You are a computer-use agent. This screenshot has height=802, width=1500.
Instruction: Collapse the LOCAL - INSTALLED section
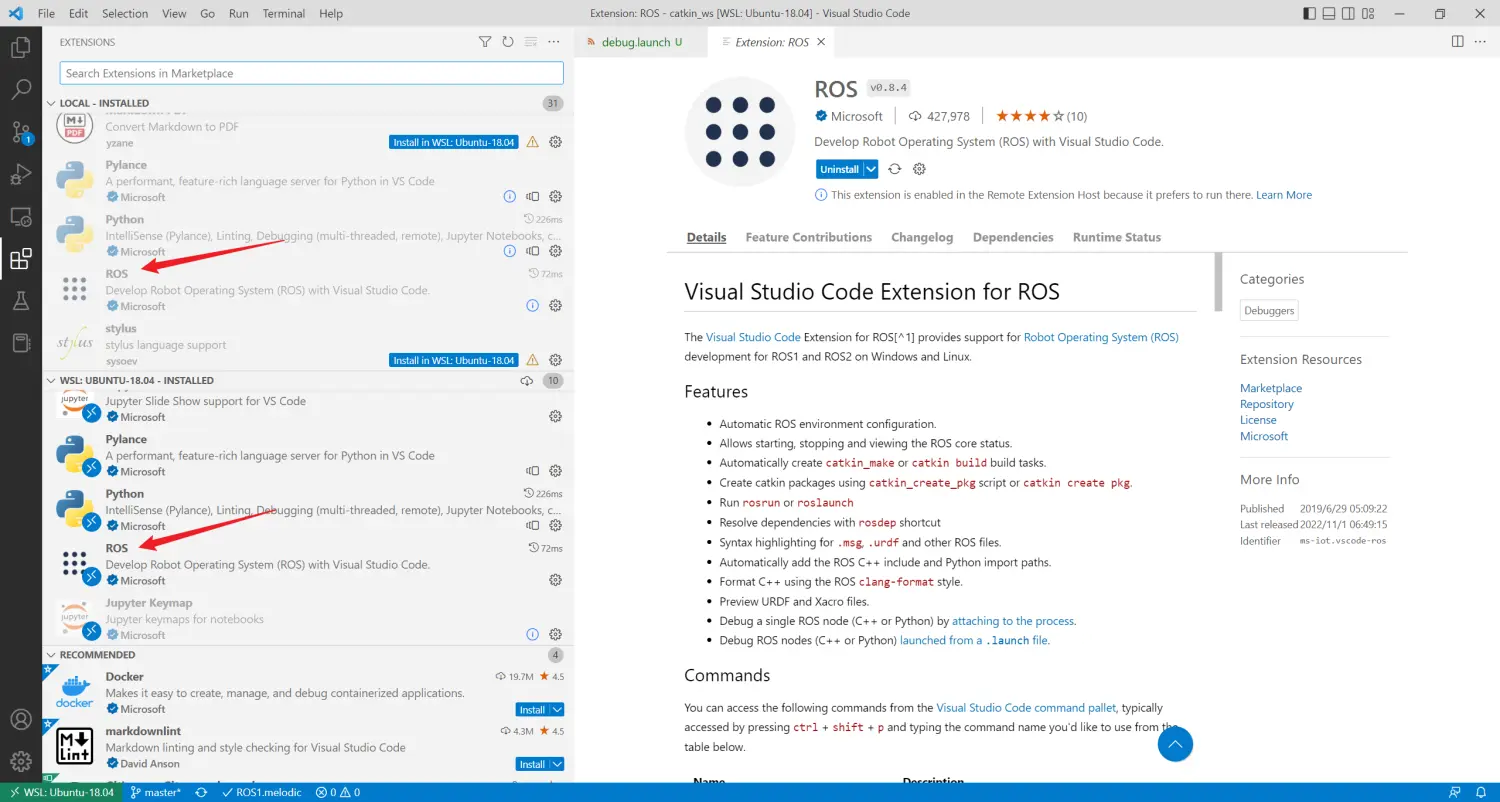coord(104,103)
